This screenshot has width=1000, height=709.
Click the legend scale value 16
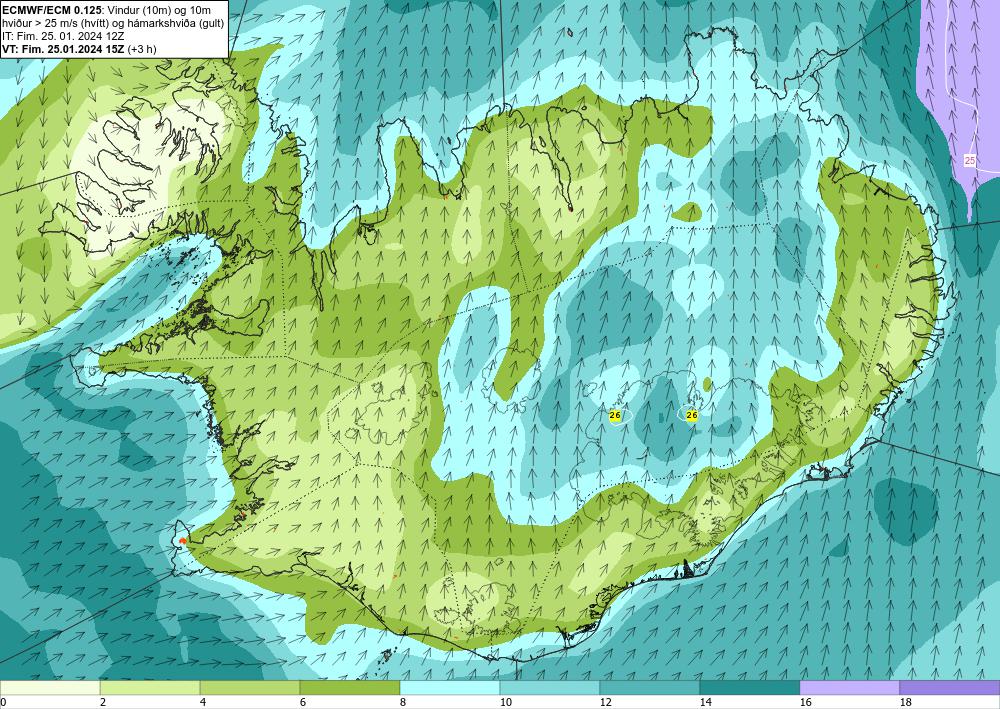pos(805,702)
